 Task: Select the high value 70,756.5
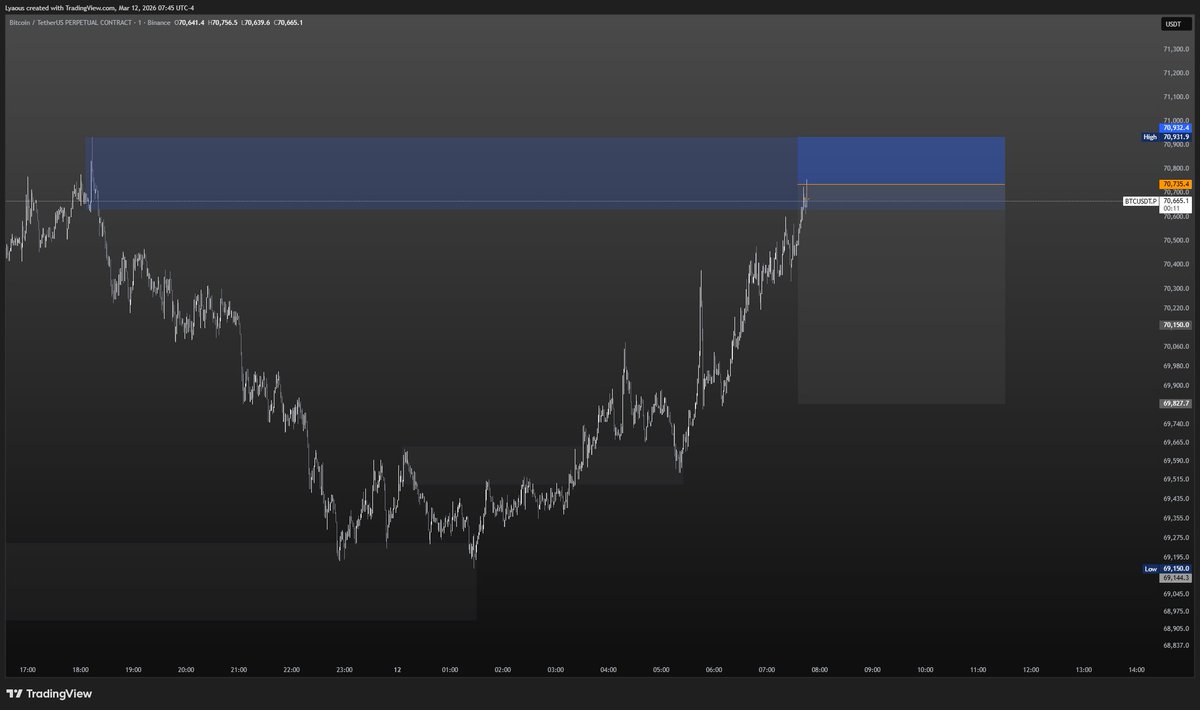click(x=223, y=22)
